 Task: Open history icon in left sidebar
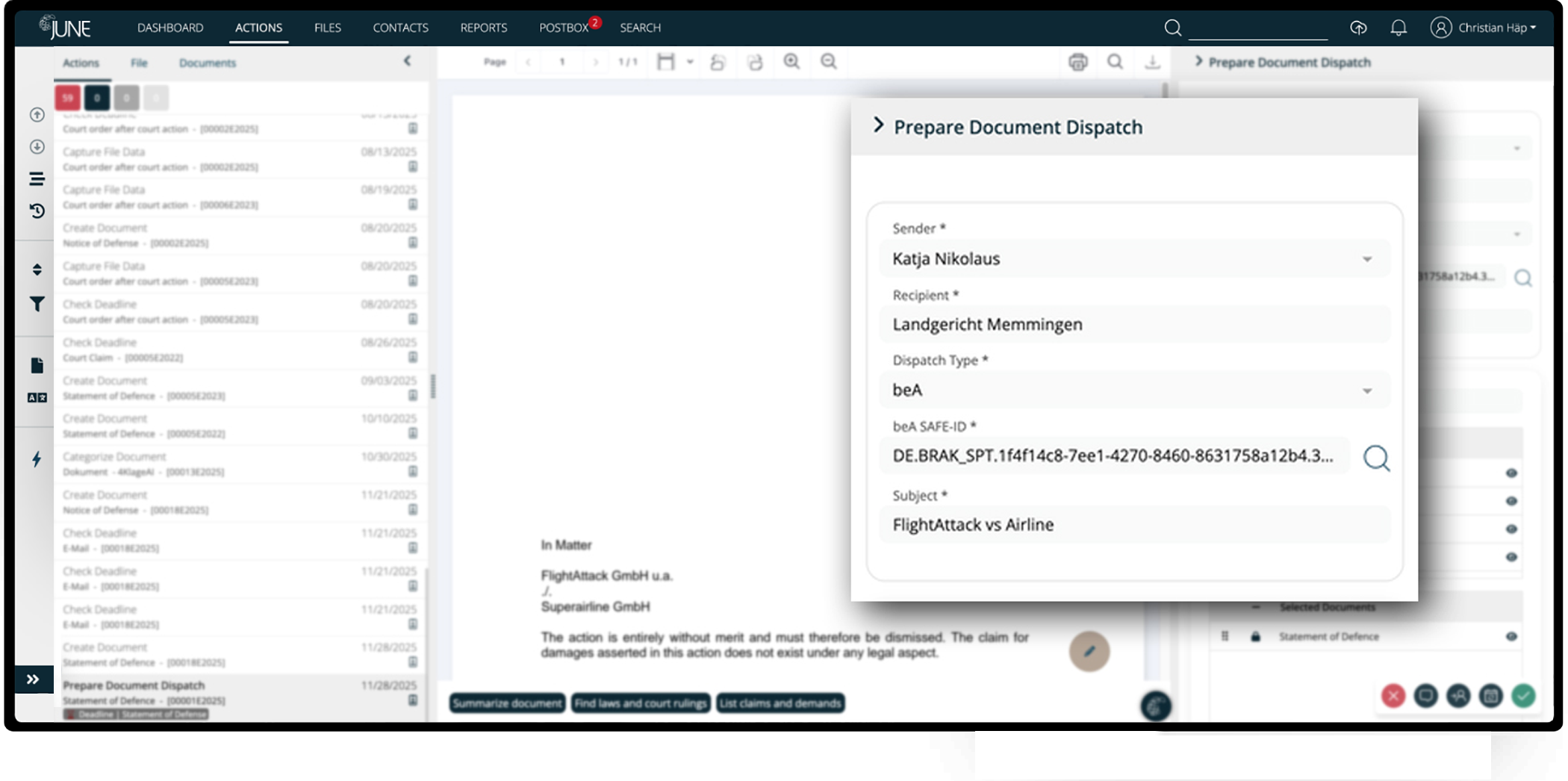pos(37,211)
